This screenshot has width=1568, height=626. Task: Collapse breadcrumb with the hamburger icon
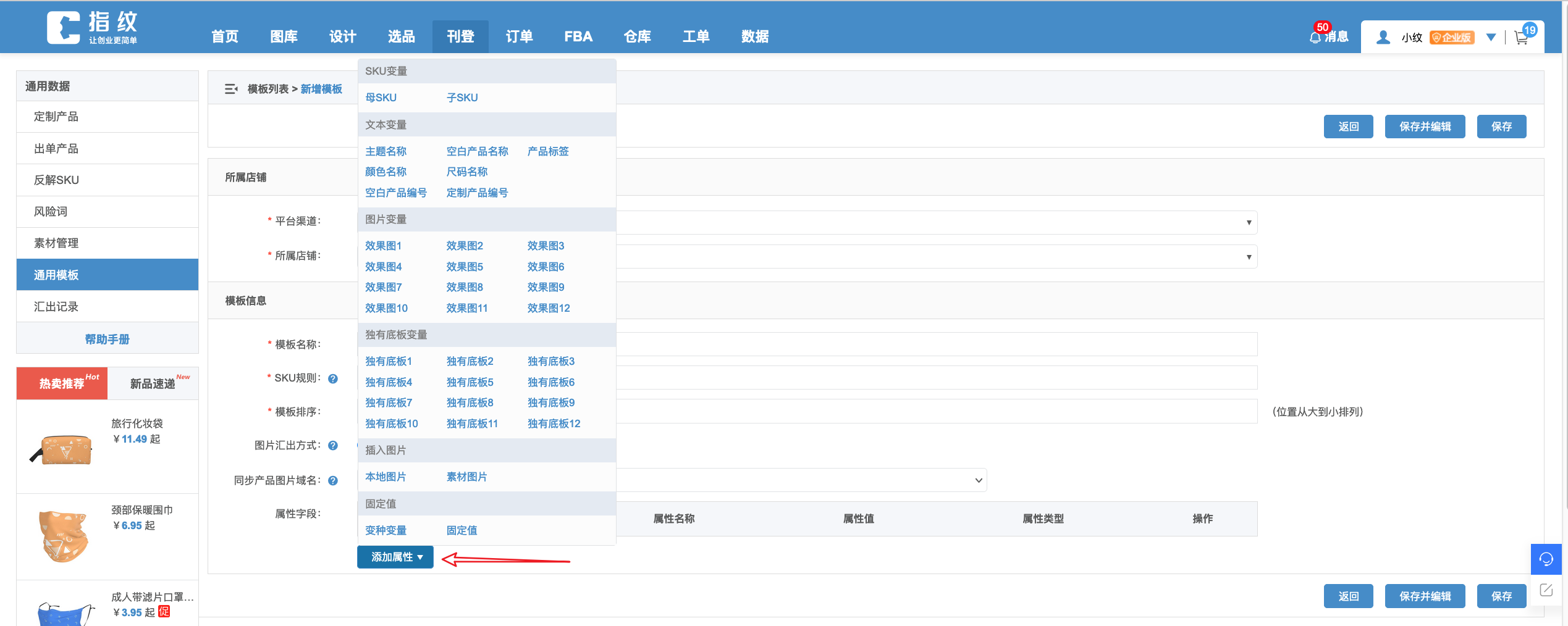tap(231, 88)
